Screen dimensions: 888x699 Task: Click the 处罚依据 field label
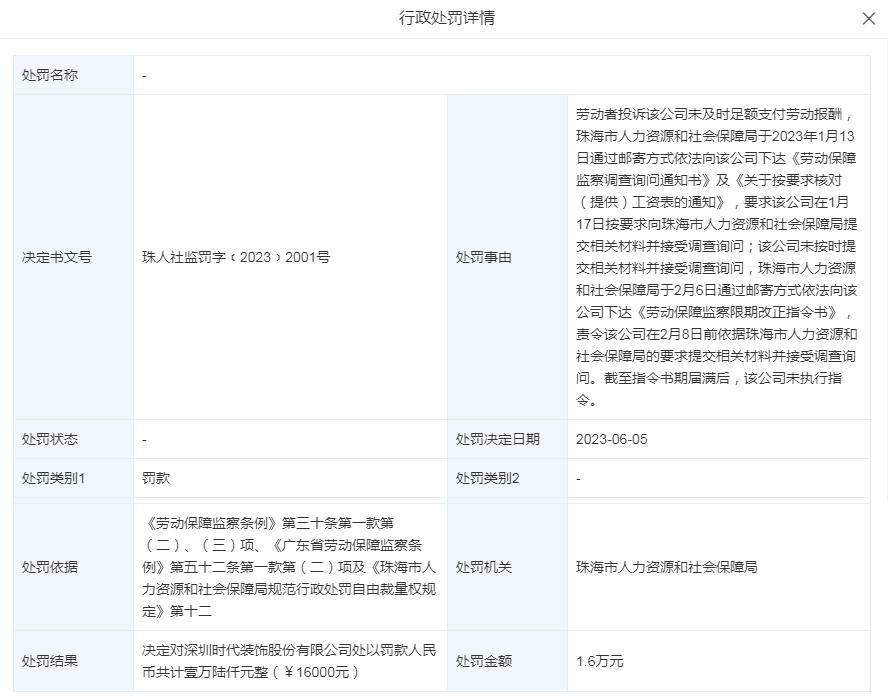click(x=50, y=567)
